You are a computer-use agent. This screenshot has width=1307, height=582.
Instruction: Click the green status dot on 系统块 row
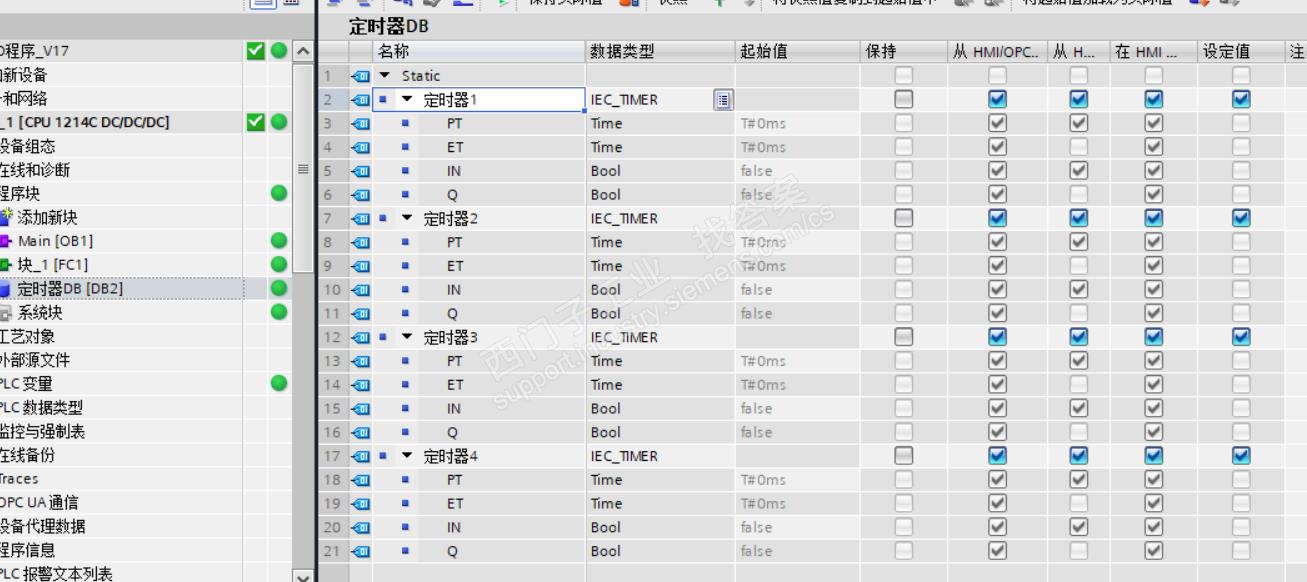[279, 312]
